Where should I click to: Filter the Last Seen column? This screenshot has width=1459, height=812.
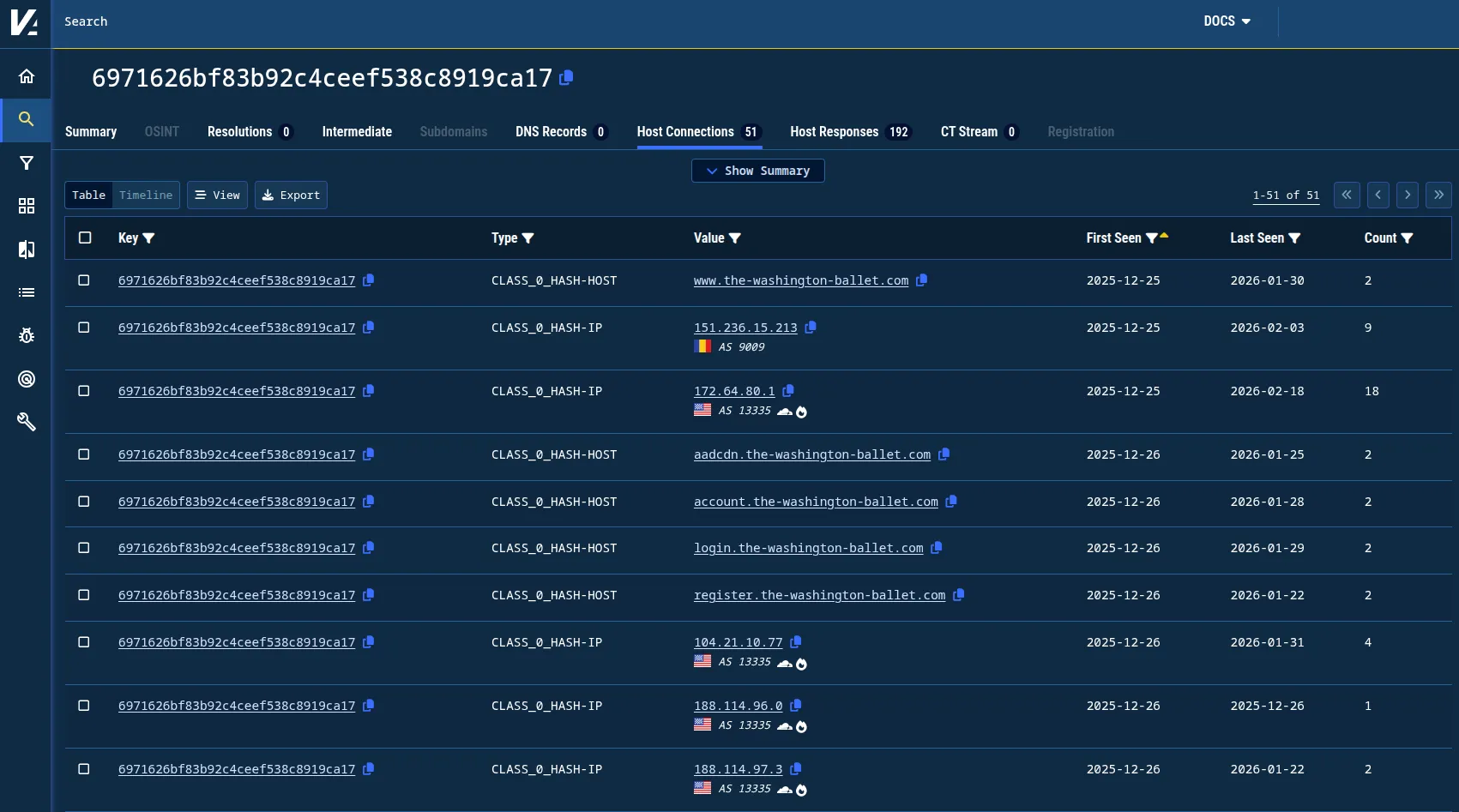(1294, 238)
